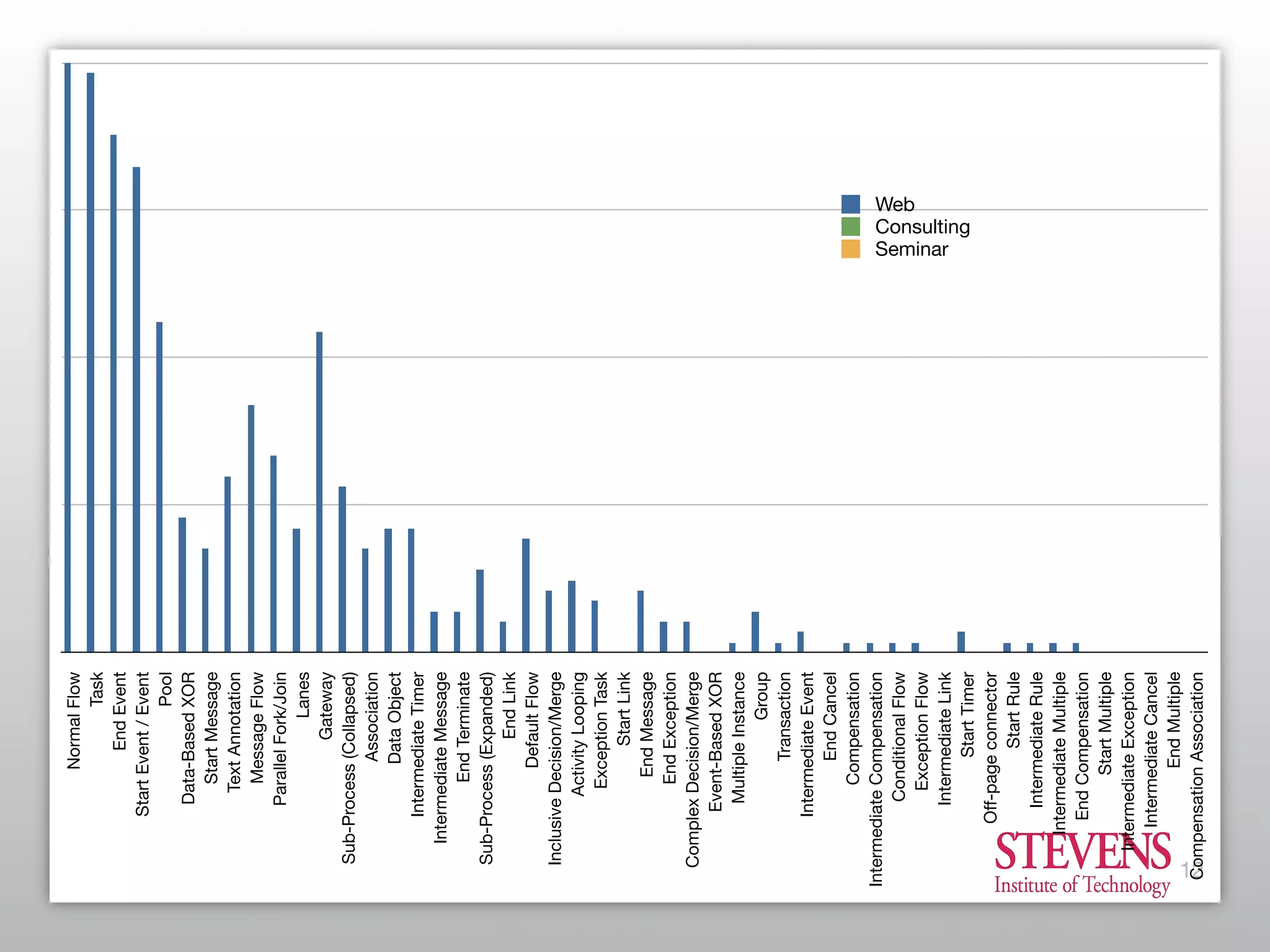Select the Consulting legend label
This screenshot has height=952, width=1270.
922,227
